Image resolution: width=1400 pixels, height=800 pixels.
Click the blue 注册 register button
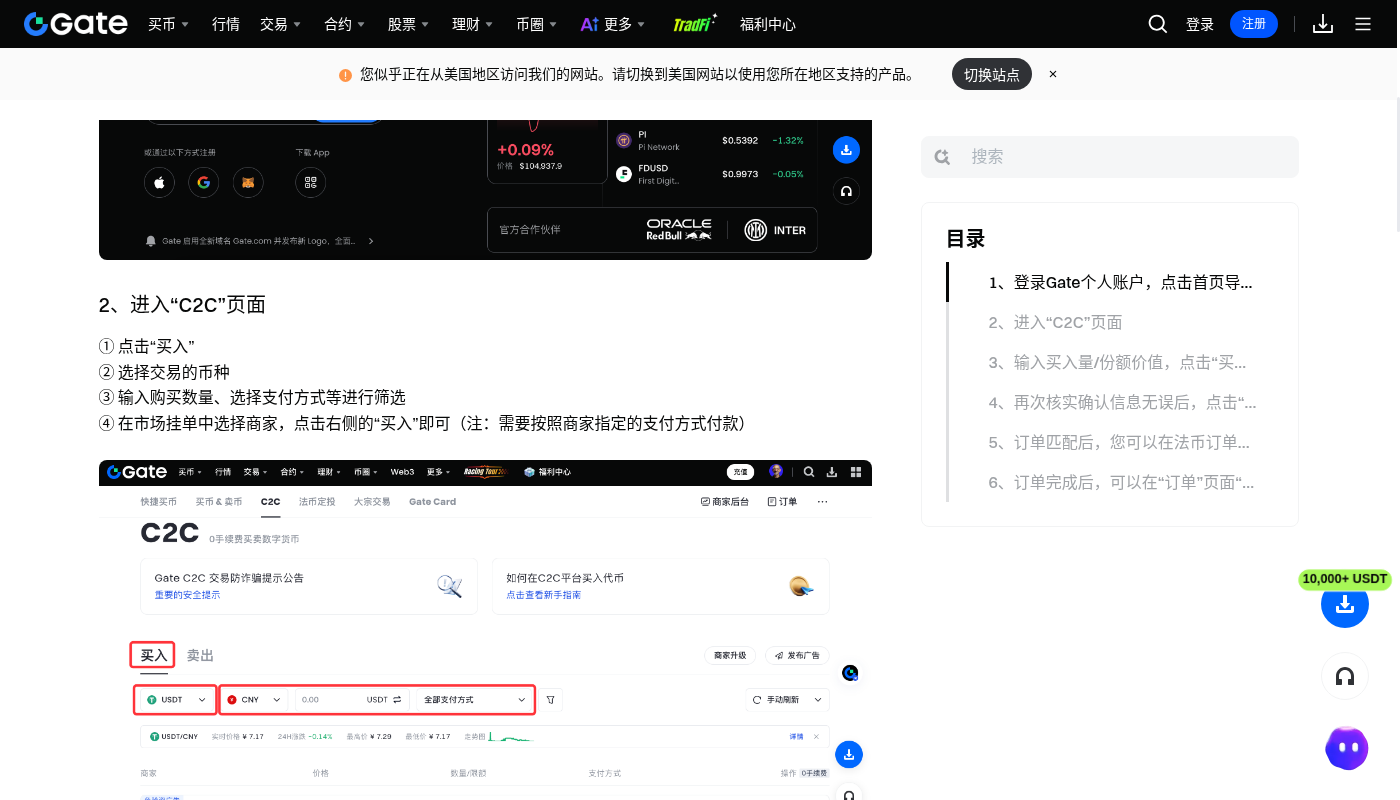tap(1254, 24)
